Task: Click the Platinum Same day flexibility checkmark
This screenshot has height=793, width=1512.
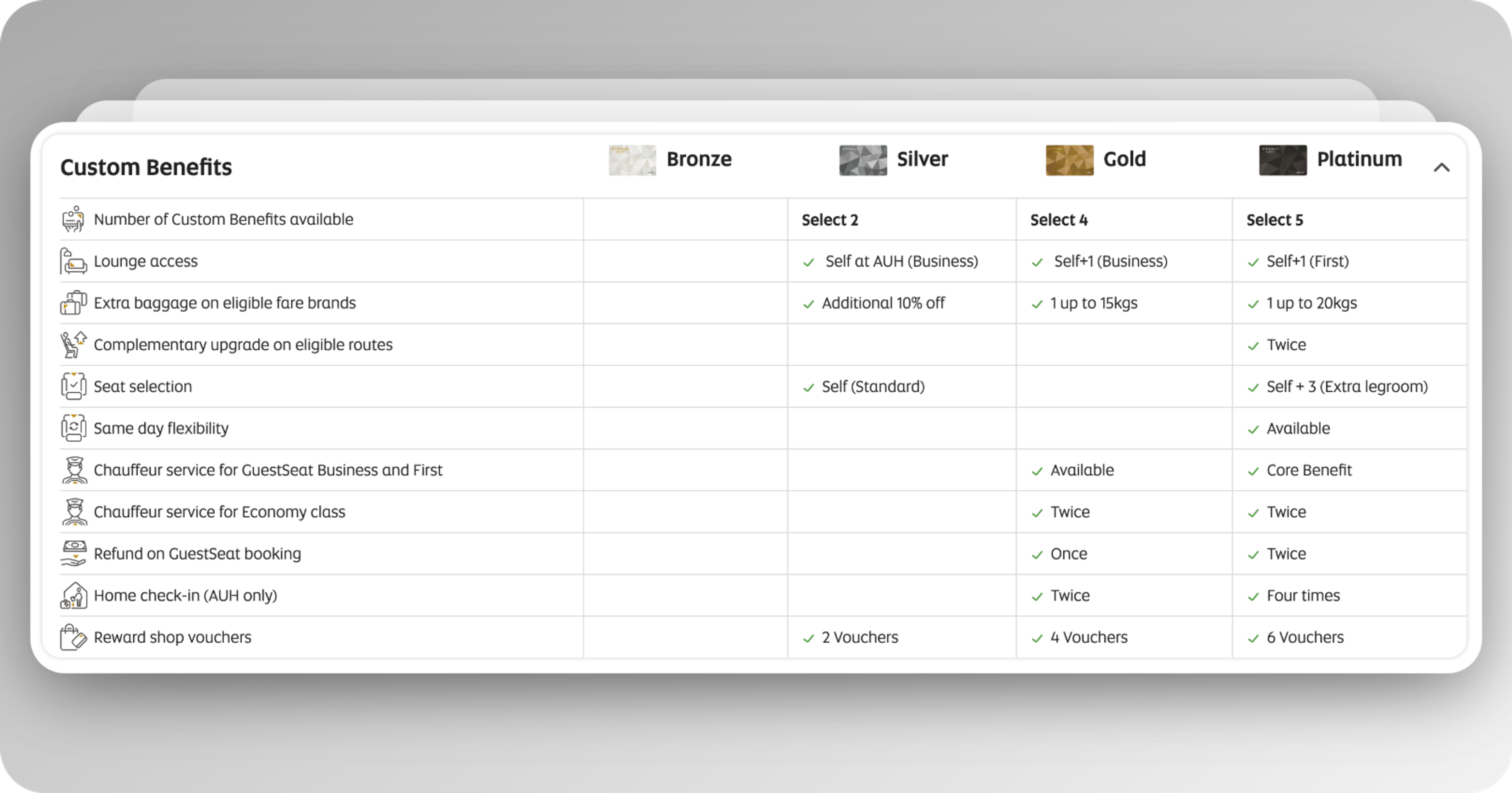Action: click(x=1253, y=429)
